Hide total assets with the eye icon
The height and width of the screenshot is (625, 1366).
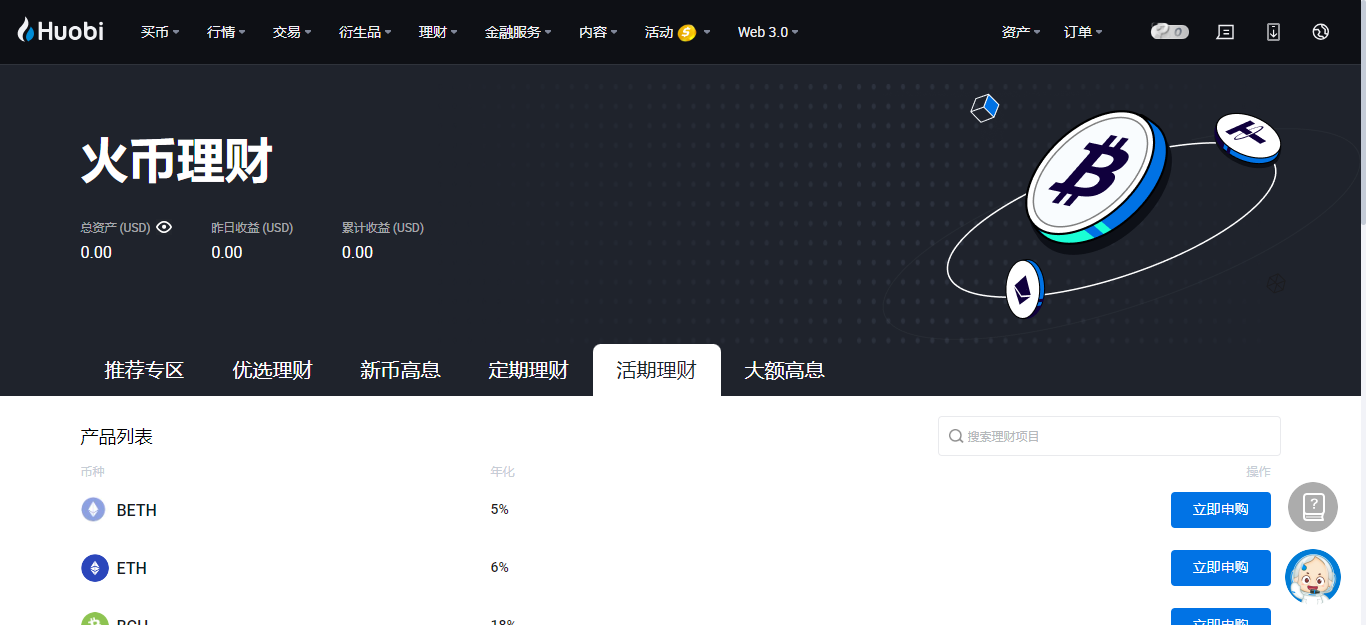[164, 227]
